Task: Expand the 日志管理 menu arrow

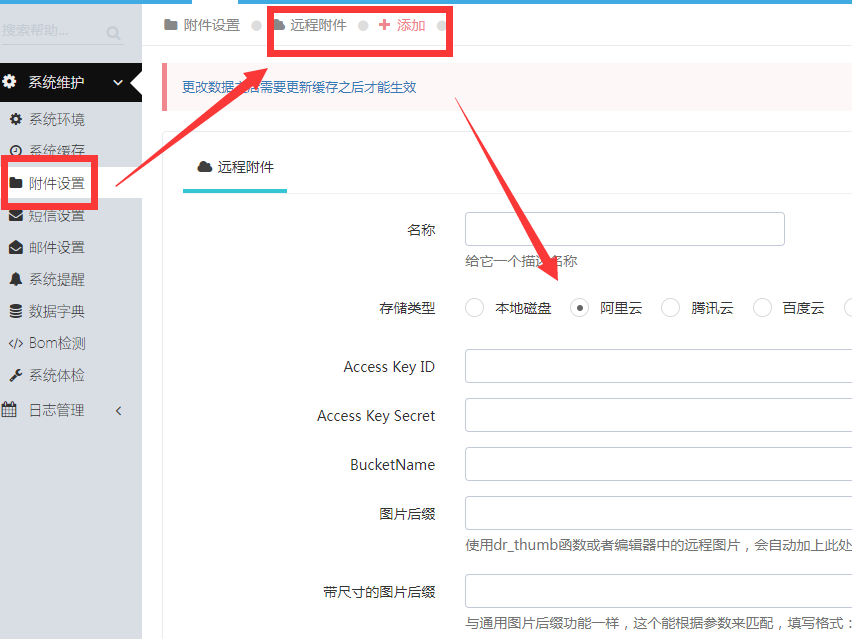Action: pos(118,411)
